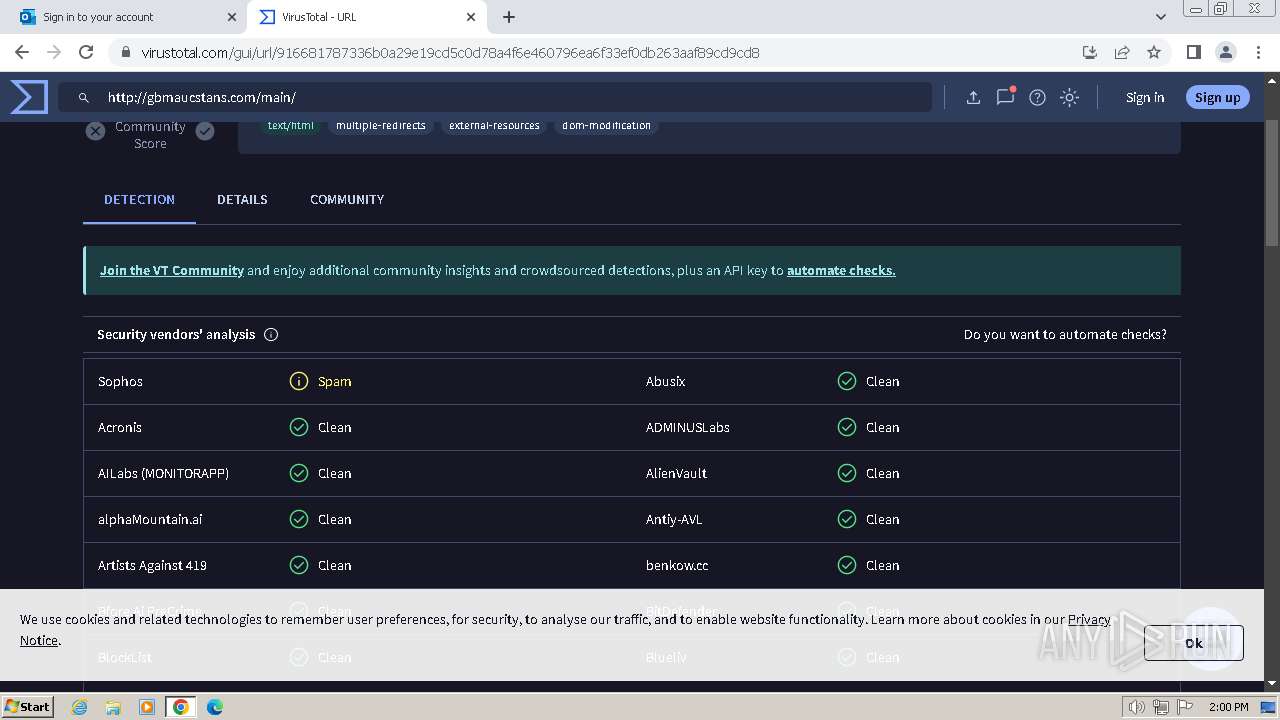Click Acronis Clean check icon
Viewport: 1280px width, 720px height.
(299, 427)
